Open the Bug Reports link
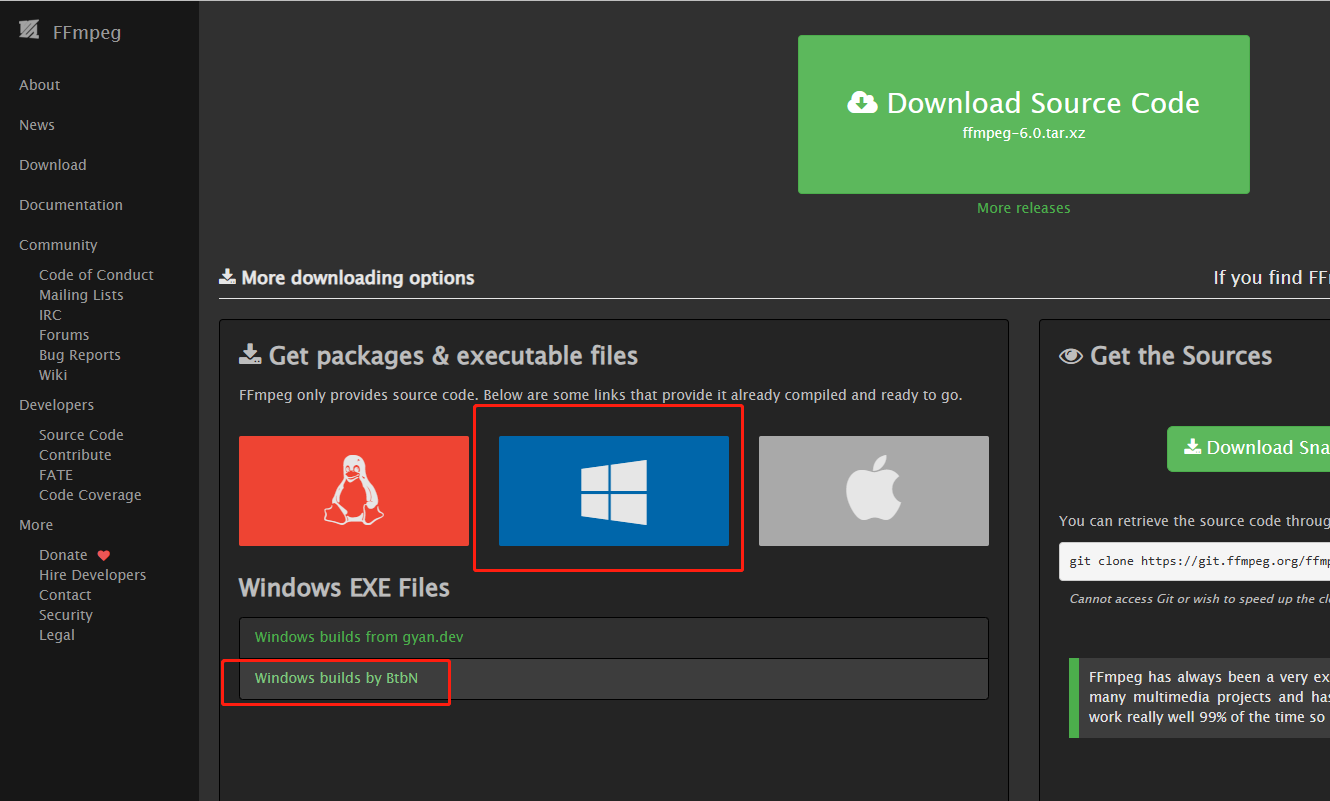The image size is (1330, 801). click(80, 355)
